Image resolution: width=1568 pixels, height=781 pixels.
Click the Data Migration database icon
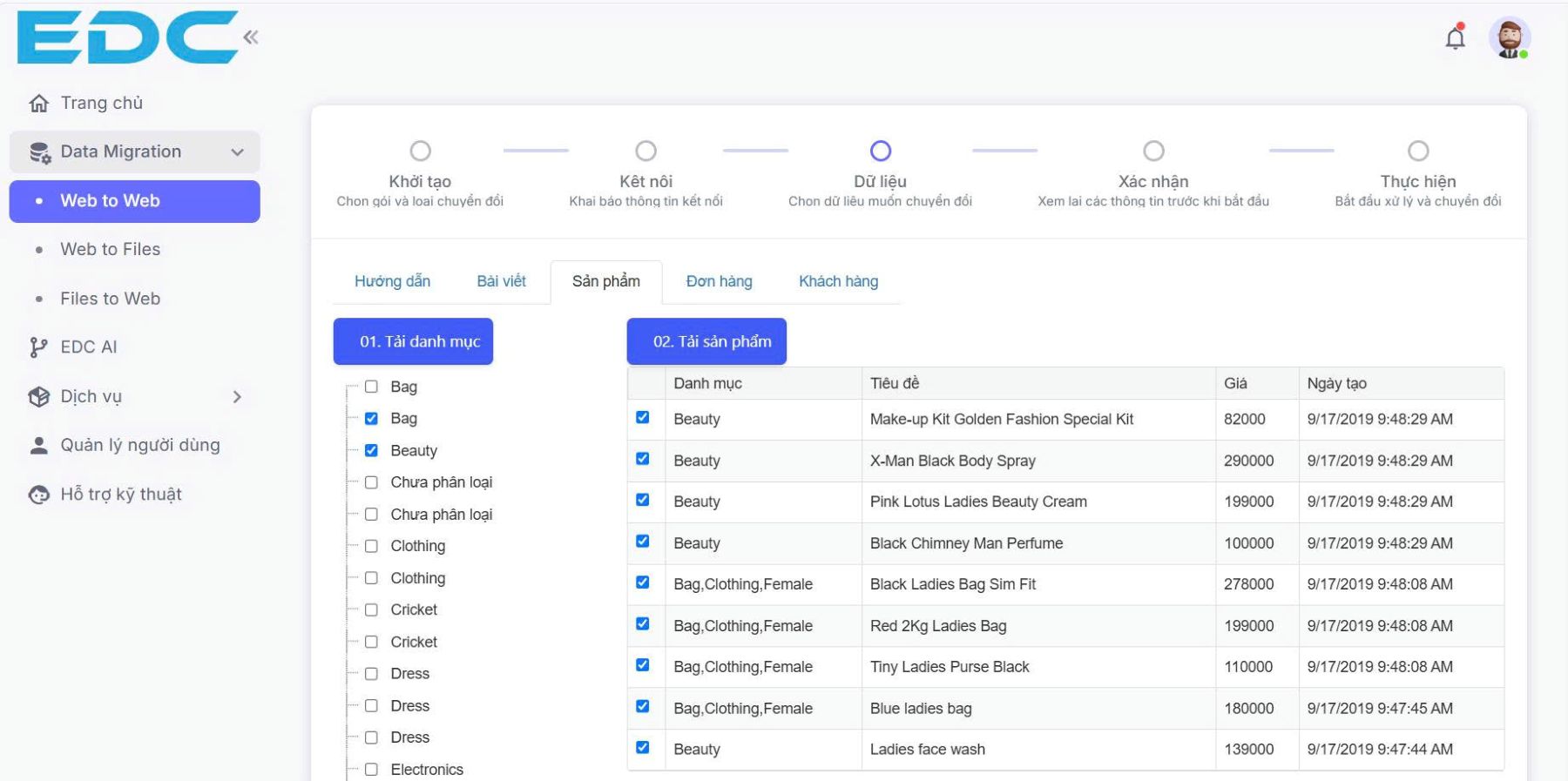pos(39,152)
